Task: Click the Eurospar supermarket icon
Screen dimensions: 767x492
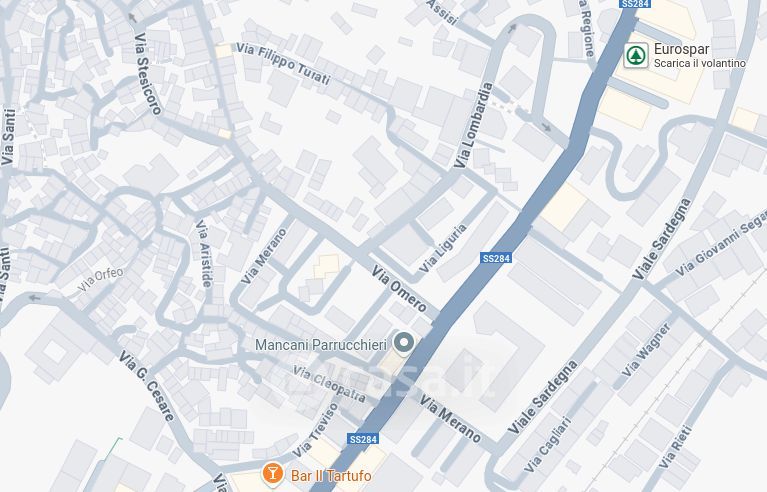Action: [636, 55]
